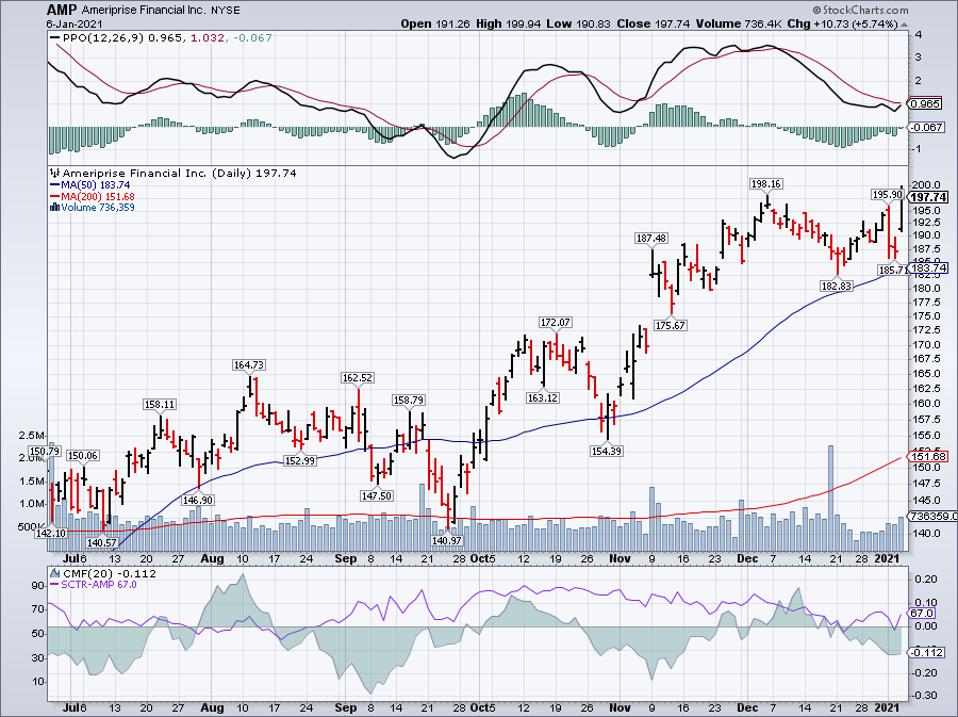The height and width of the screenshot is (717, 958).
Task: Click the 2021 year label under the price panel
Action: (x=887, y=559)
